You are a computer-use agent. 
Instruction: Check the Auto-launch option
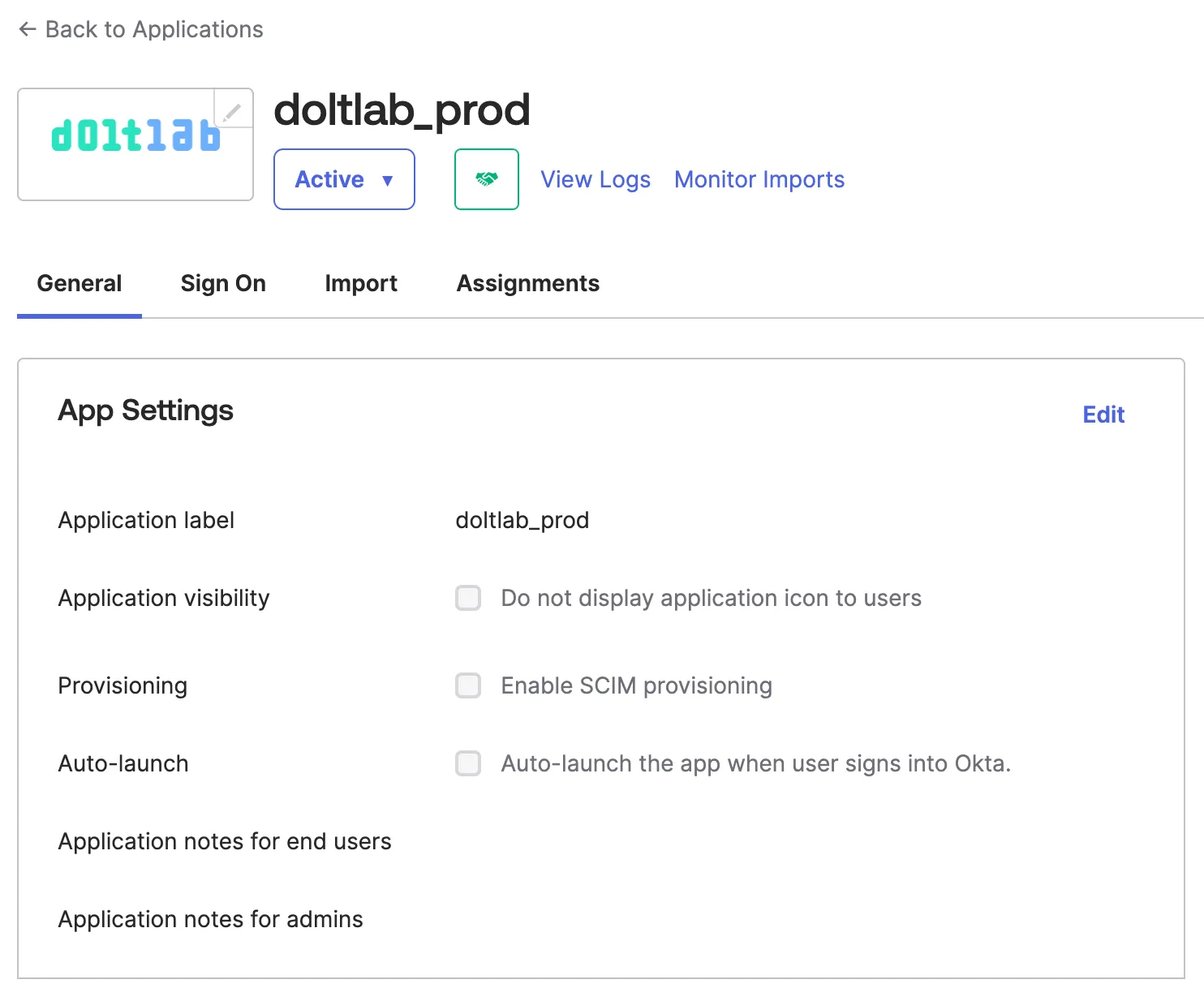(467, 763)
